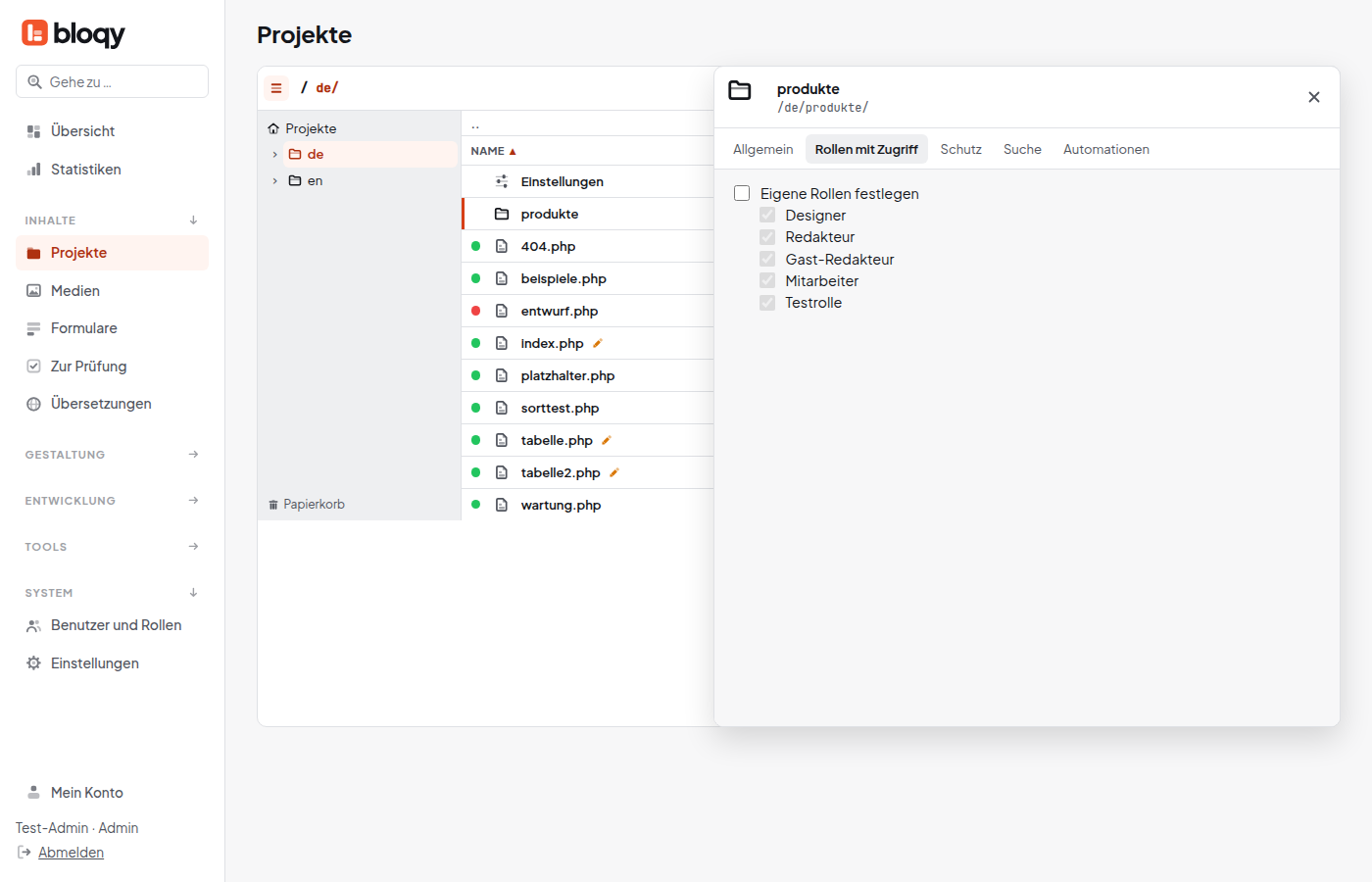The image size is (1372, 882).
Task: Click the Abmelden link
Action: pyautogui.click(x=71, y=853)
